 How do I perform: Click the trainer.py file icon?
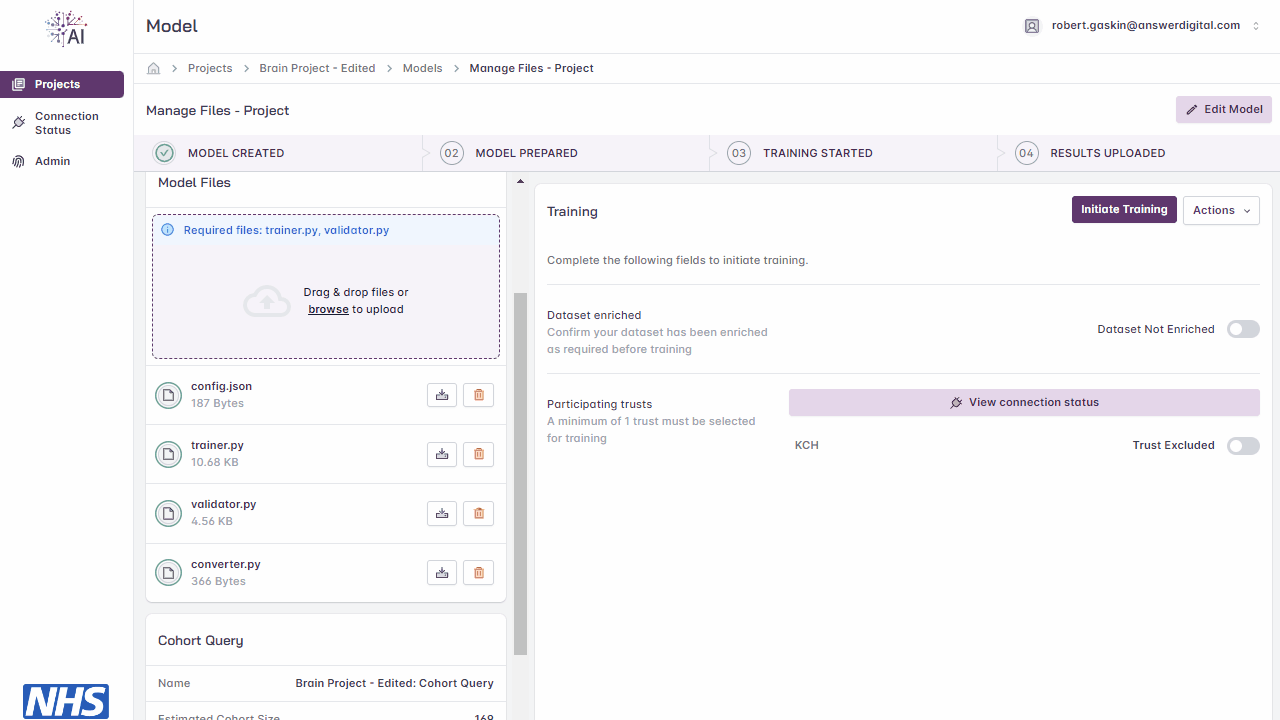pos(168,454)
